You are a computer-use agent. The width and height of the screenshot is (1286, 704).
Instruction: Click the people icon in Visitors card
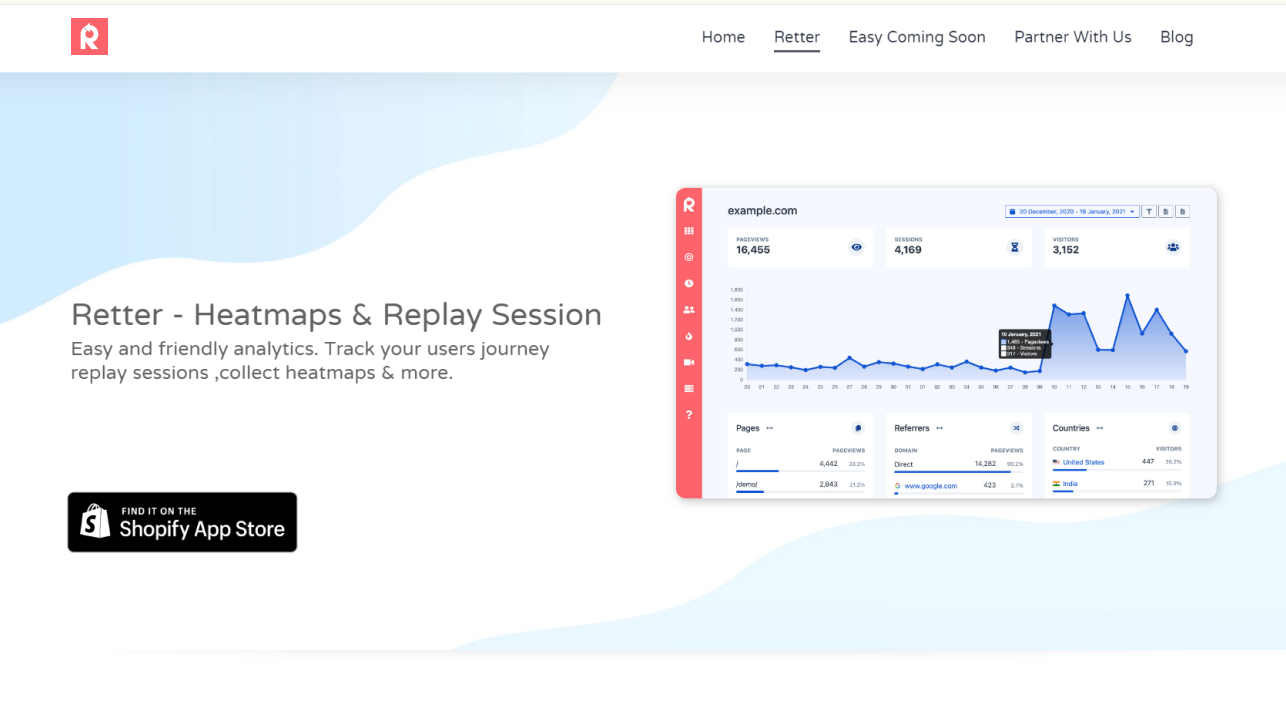pyautogui.click(x=1173, y=247)
